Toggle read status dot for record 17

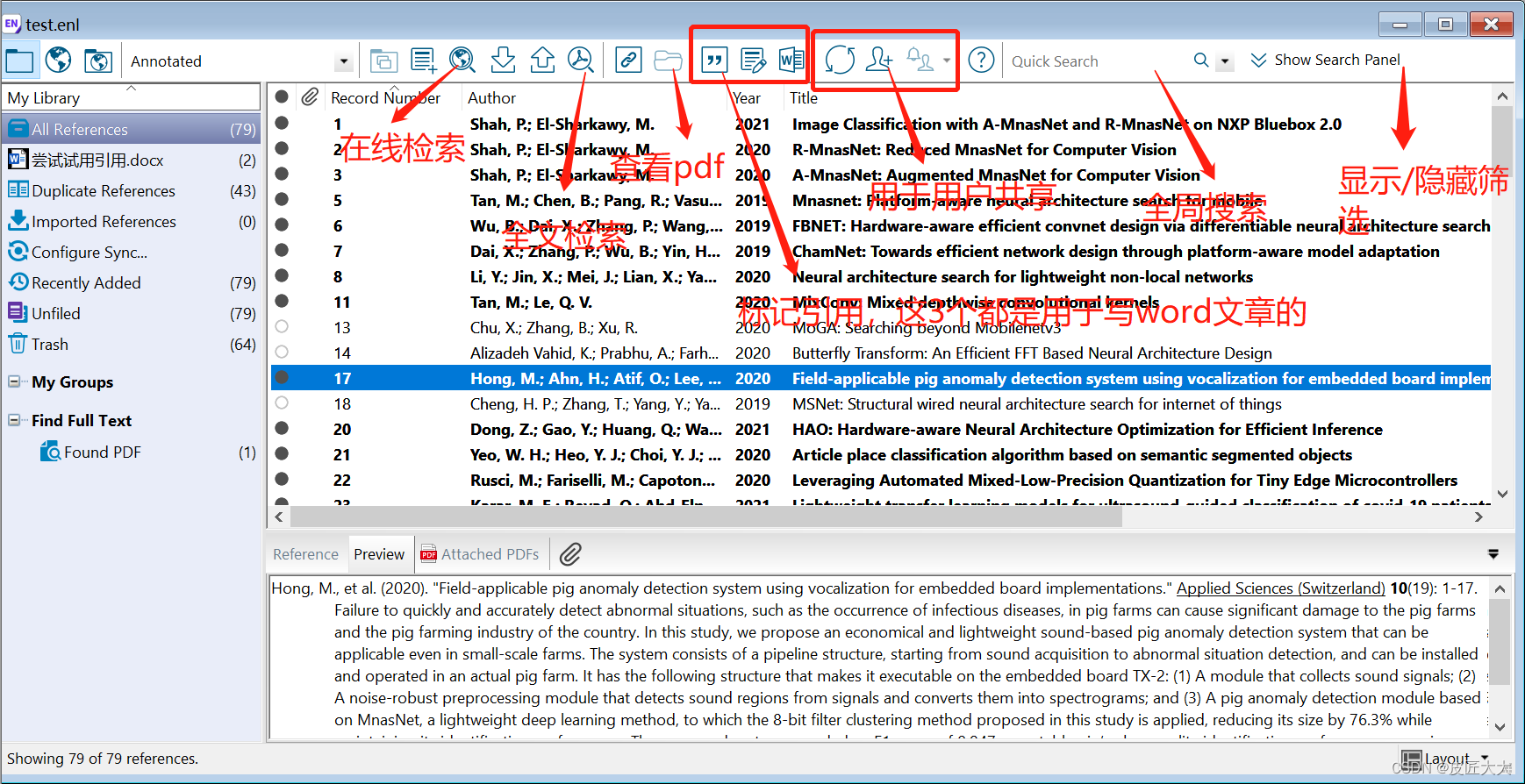click(282, 377)
